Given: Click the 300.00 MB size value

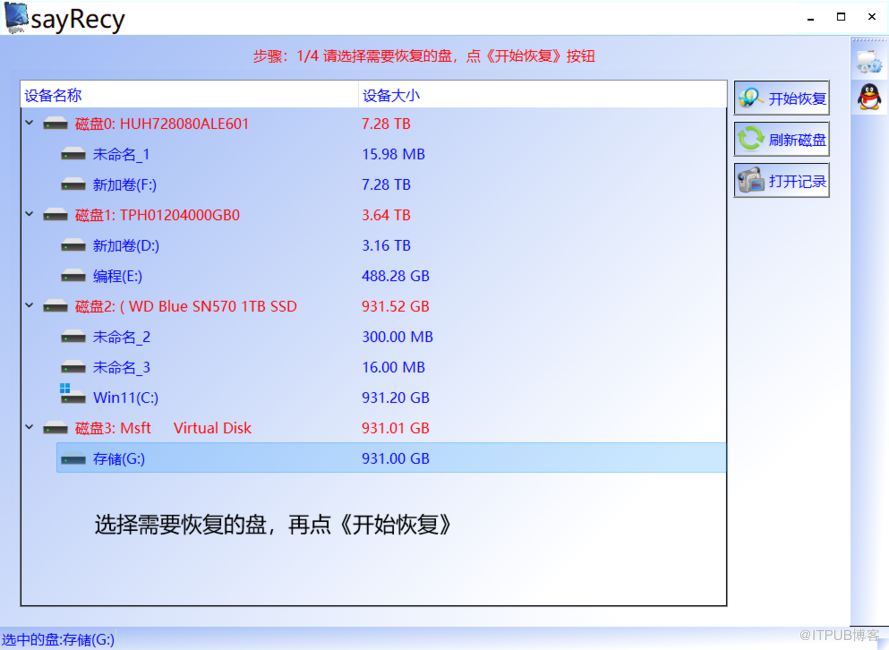Looking at the screenshot, I should point(397,337).
